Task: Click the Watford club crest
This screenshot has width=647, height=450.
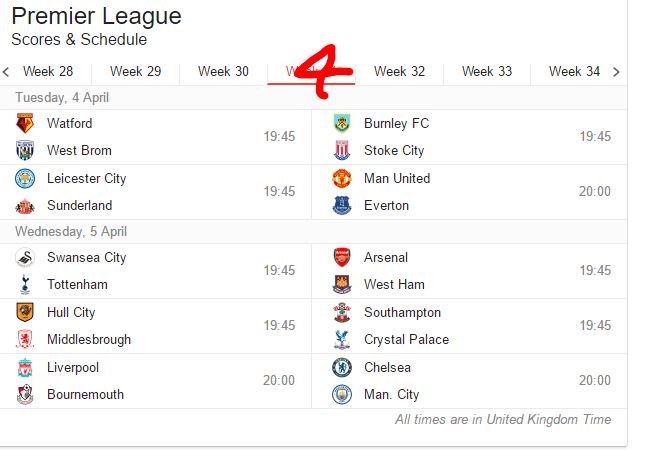Action: pyautogui.click(x=25, y=123)
